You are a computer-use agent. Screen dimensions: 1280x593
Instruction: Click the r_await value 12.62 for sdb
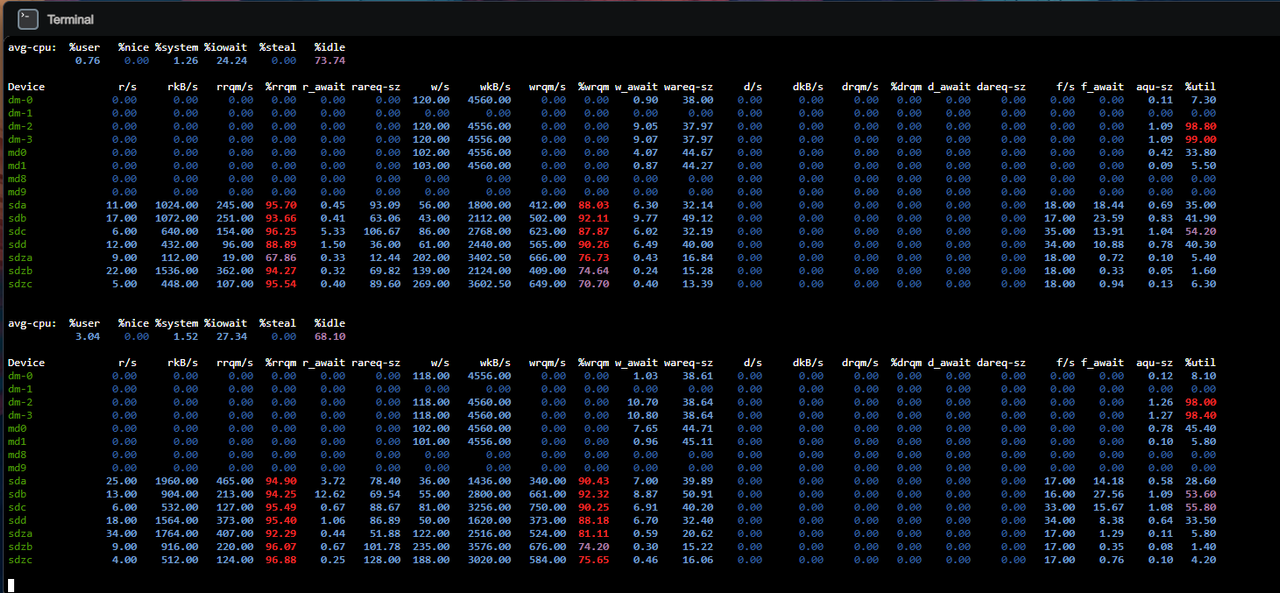[330, 494]
